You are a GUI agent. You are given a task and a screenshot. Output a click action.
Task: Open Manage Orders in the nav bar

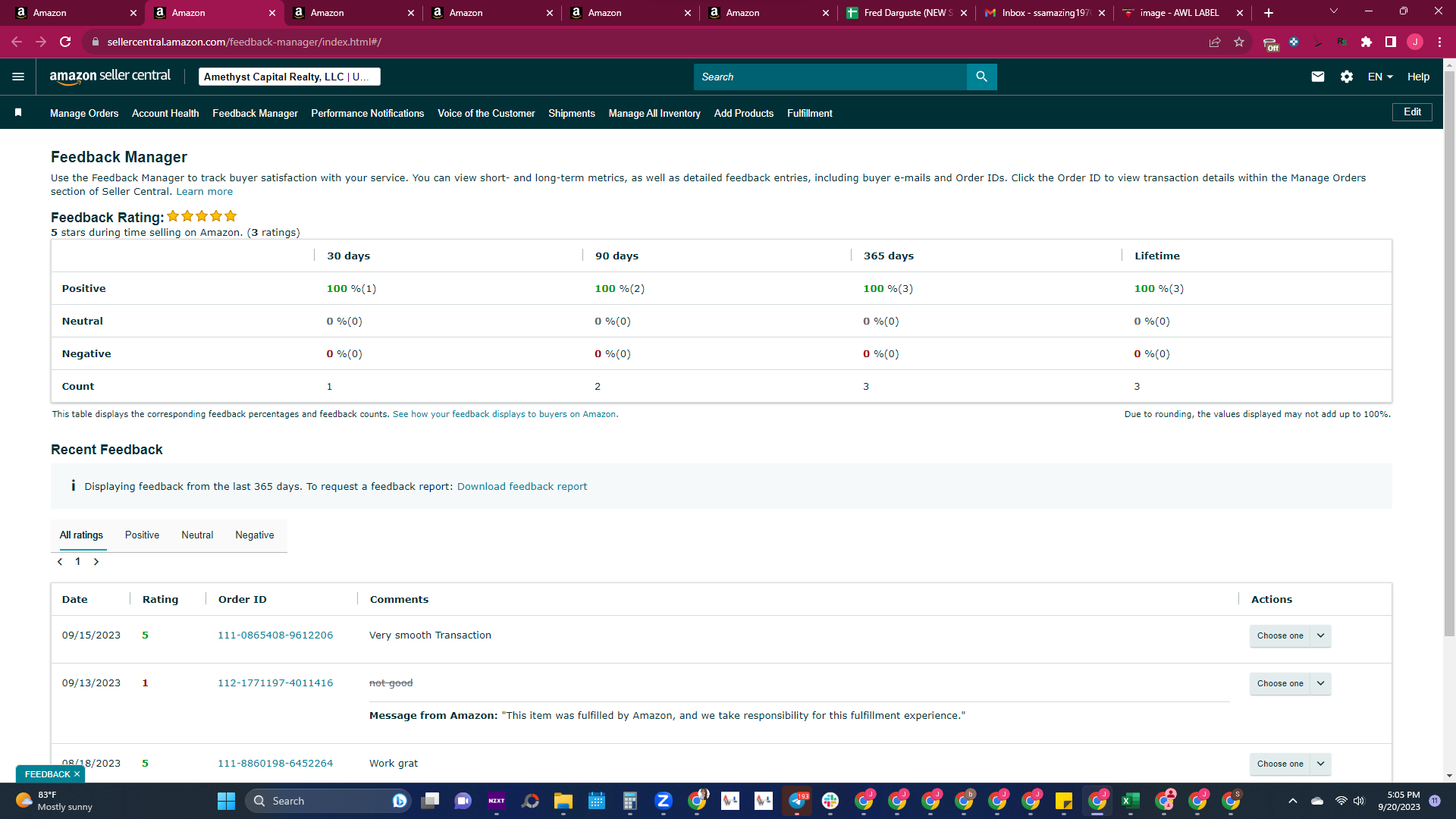pos(84,113)
